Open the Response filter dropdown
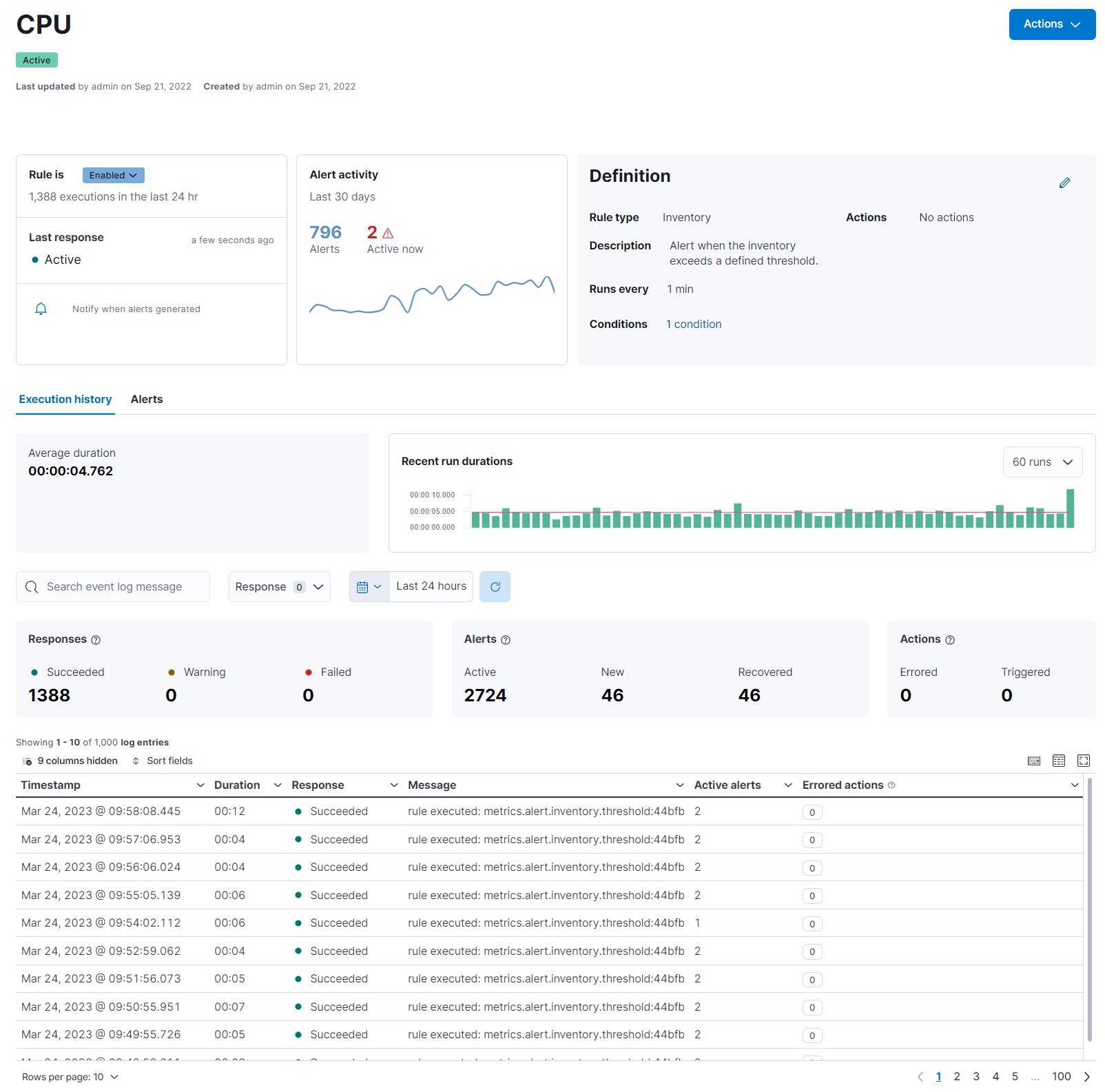 point(279,586)
